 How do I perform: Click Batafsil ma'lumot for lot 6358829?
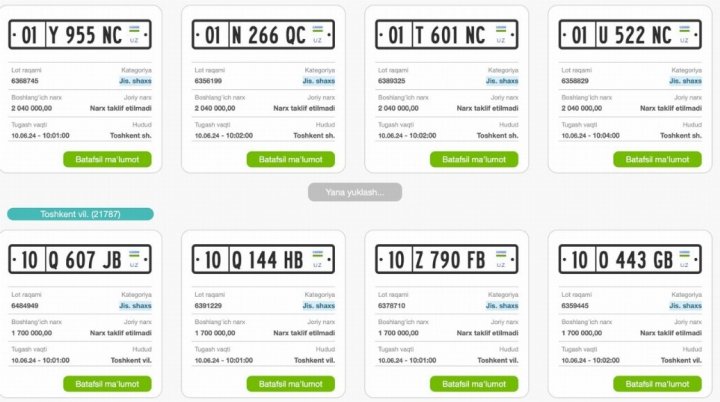tap(658, 159)
